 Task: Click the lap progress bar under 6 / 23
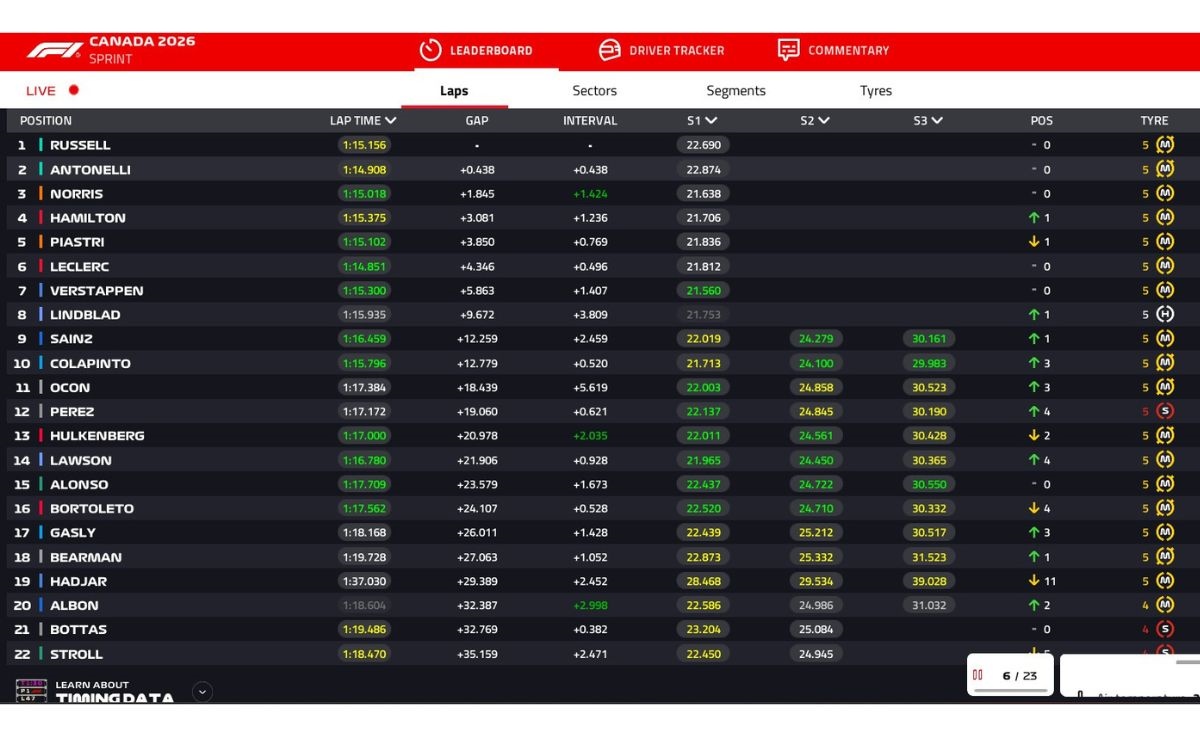1010,689
